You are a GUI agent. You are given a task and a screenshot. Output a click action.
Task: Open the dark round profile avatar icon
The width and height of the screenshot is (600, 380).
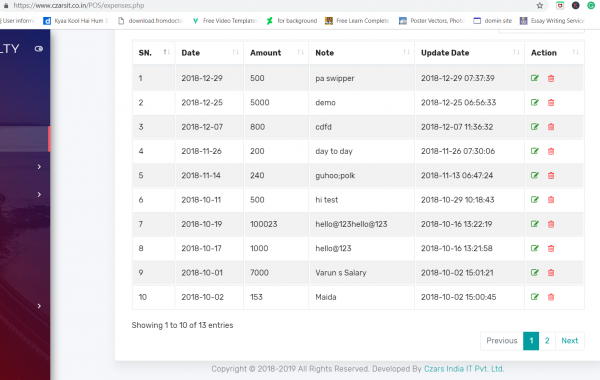point(576,5)
